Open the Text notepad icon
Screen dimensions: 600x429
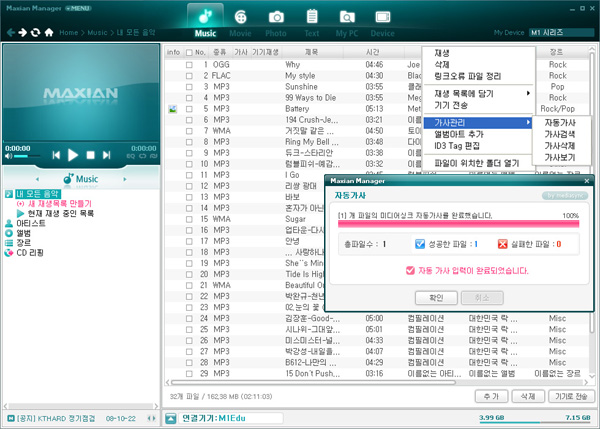click(x=312, y=16)
